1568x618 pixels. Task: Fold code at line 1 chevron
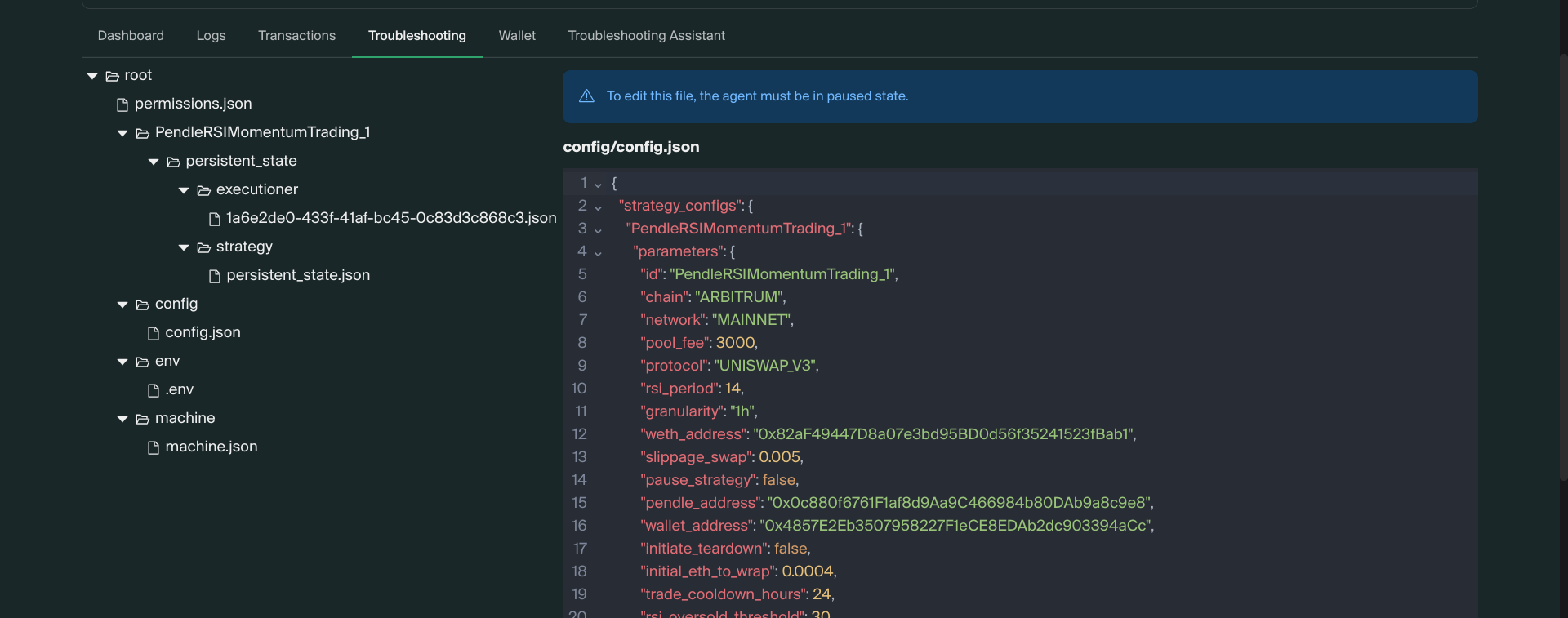(598, 185)
